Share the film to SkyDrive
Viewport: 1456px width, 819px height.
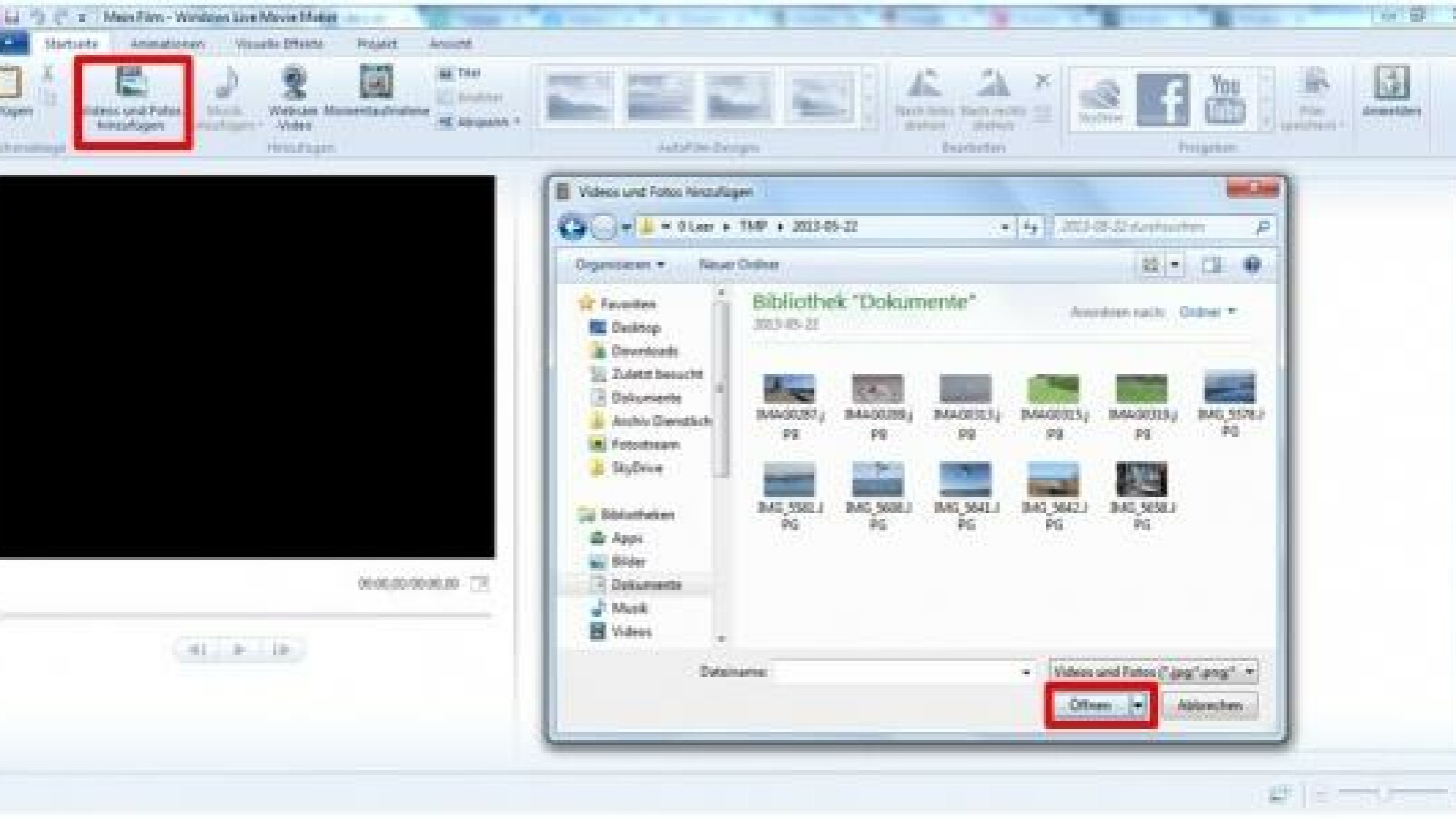pyautogui.click(x=1100, y=100)
